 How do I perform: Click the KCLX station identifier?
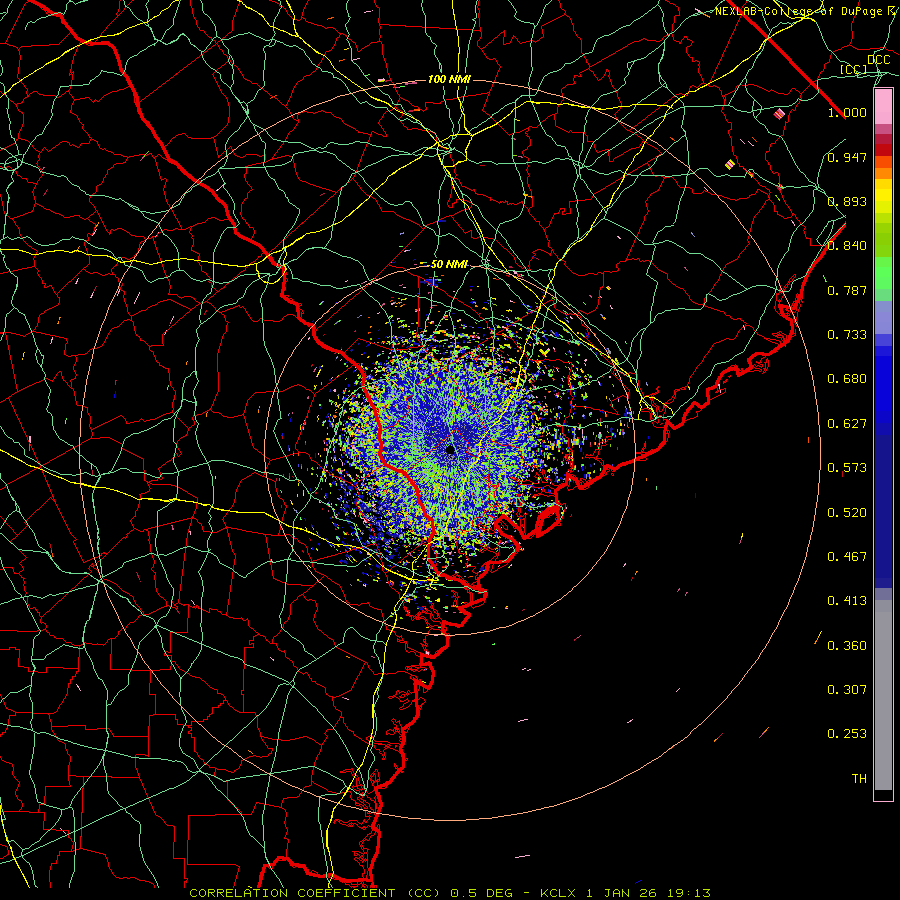click(558, 893)
